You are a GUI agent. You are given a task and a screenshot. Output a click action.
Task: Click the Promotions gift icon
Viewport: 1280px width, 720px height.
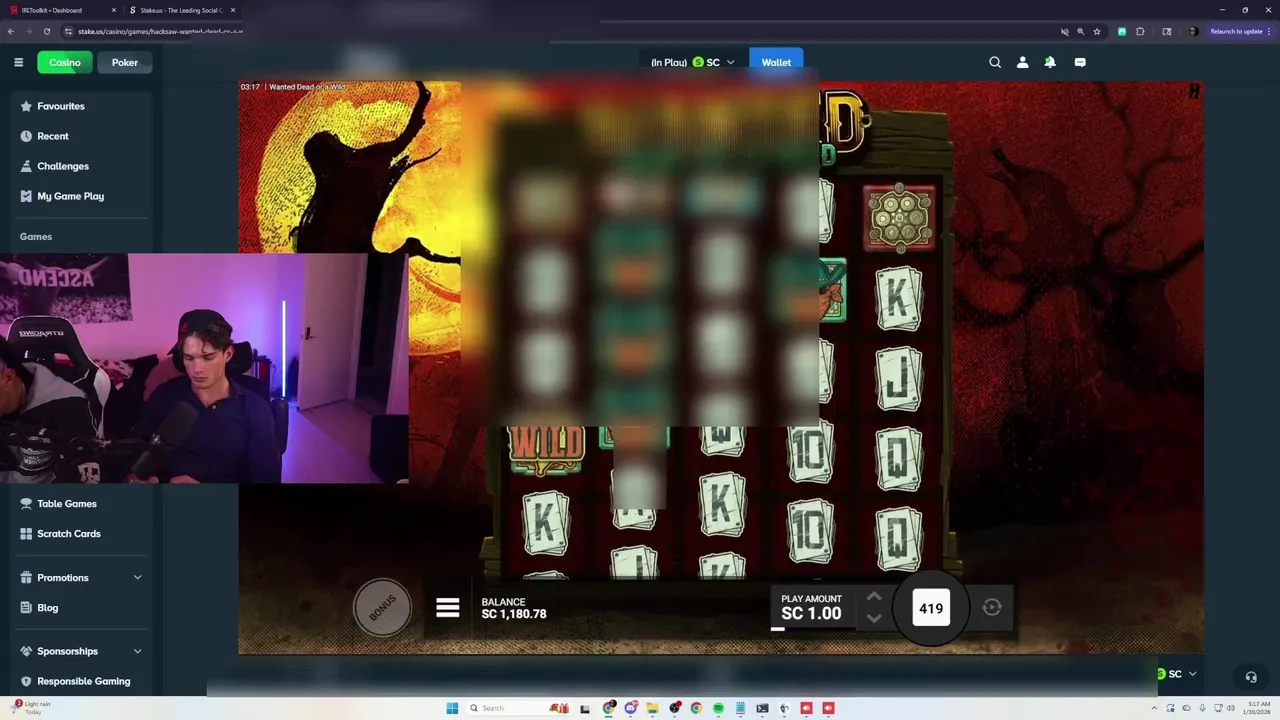pos(26,578)
